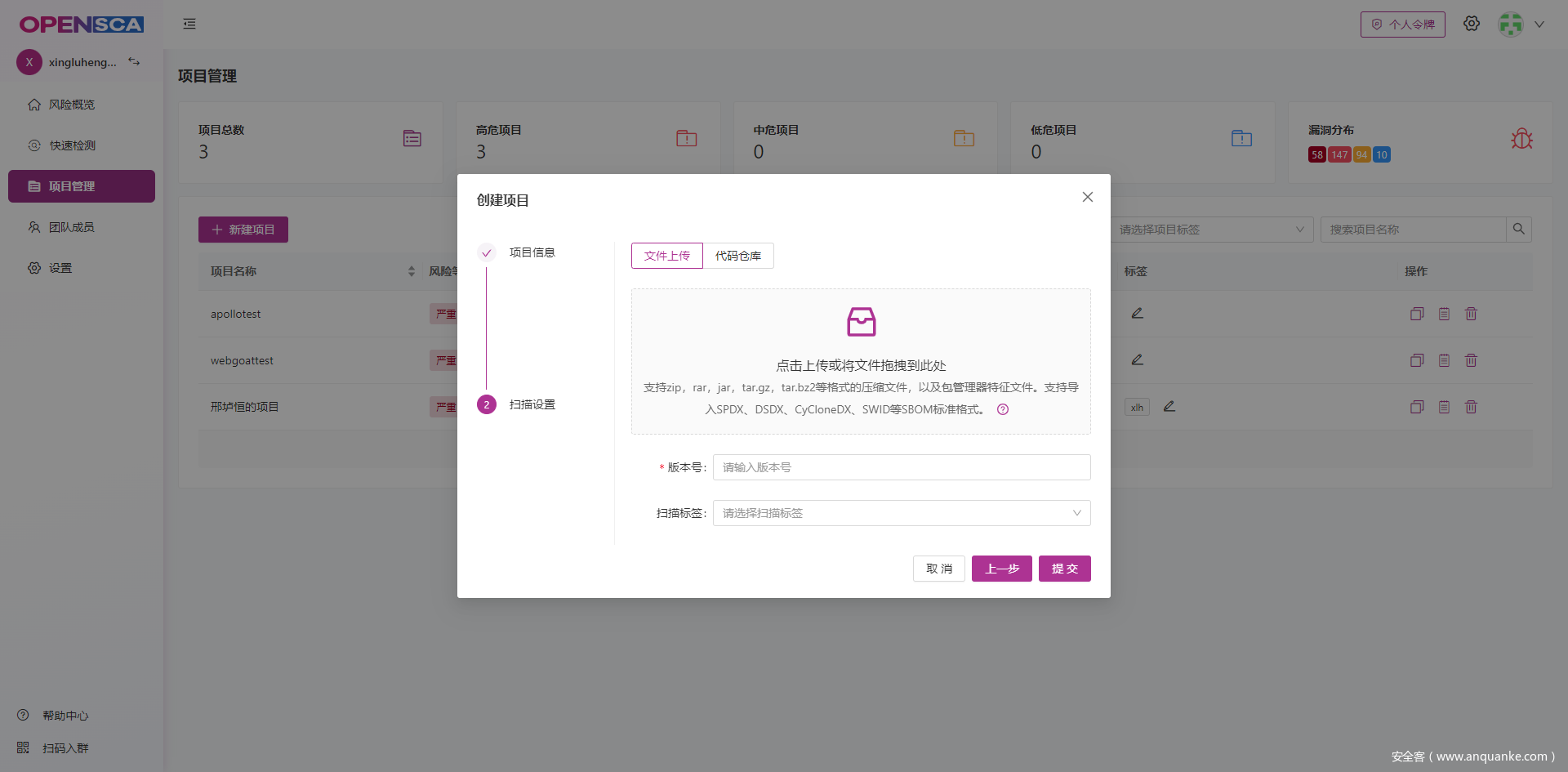Click the red 58 vulnerability count badge
The height and width of the screenshot is (772, 1568).
pyautogui.click(x=1316, y=155)
